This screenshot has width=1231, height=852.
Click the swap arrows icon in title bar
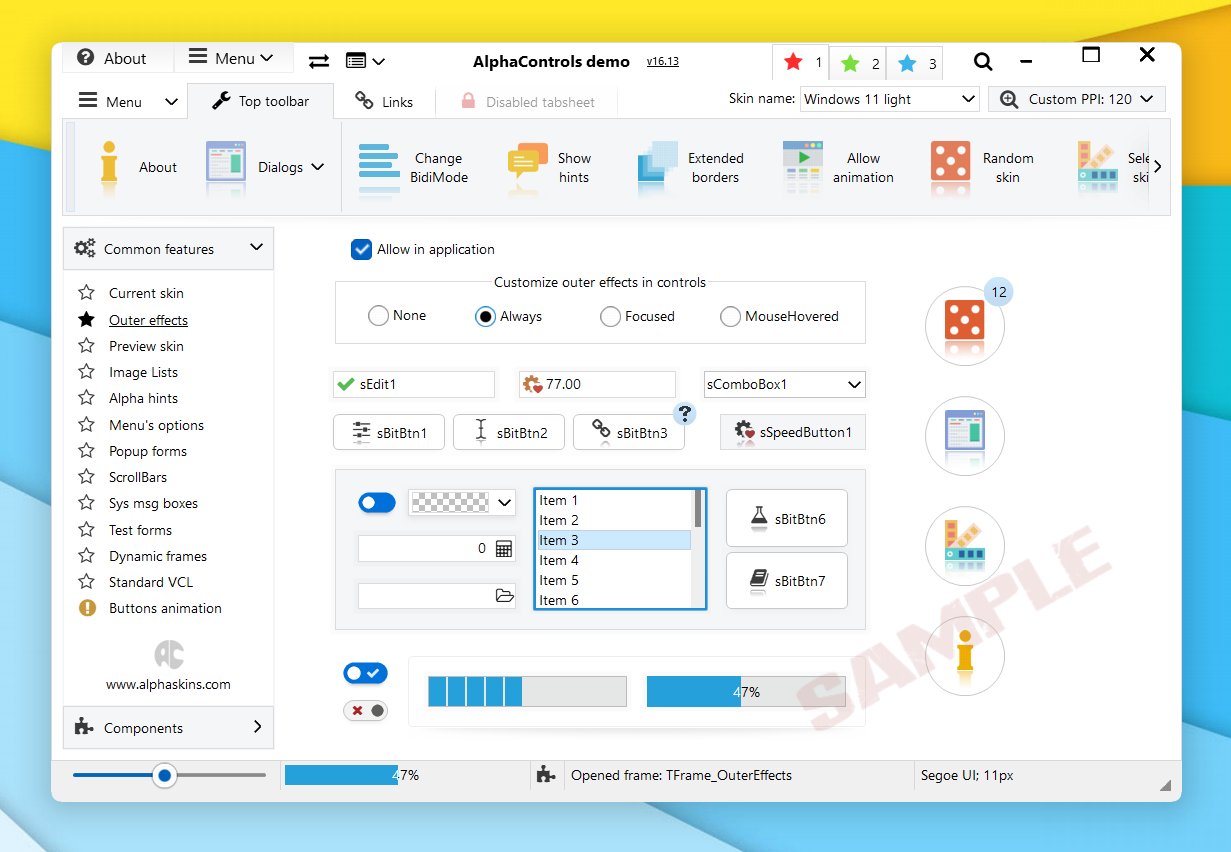pyautogui.click(x=319, y=61)
